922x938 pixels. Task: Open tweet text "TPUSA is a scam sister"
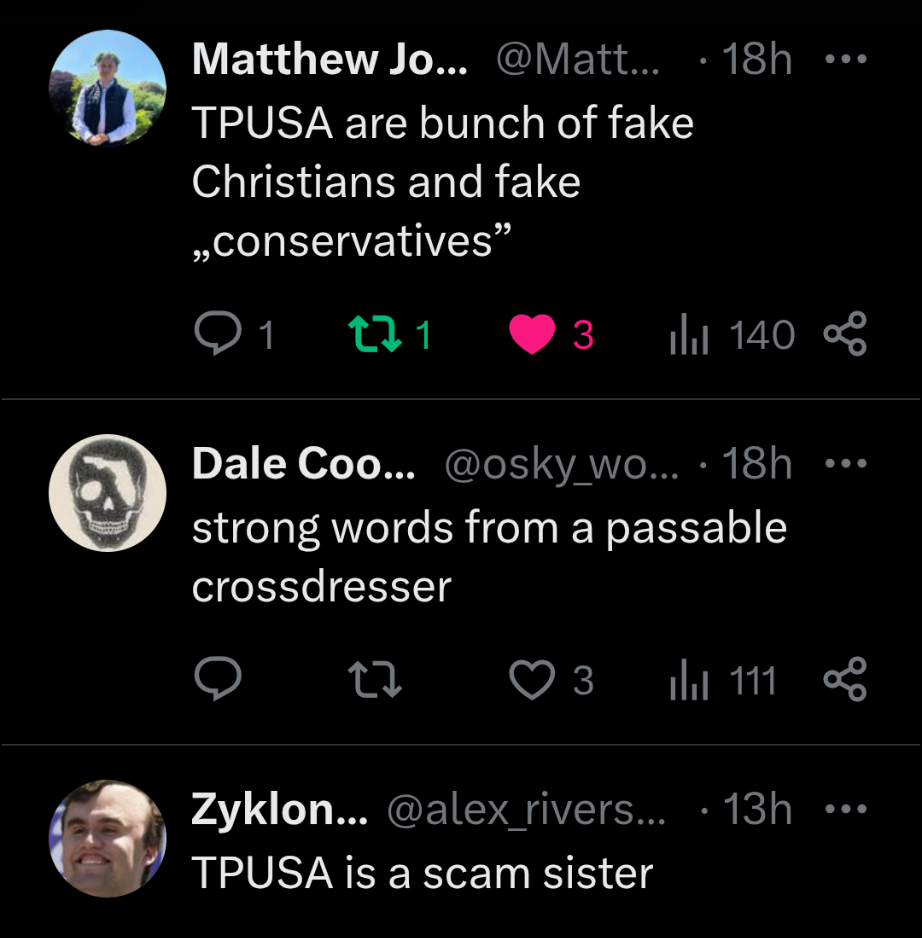[421, 872]
